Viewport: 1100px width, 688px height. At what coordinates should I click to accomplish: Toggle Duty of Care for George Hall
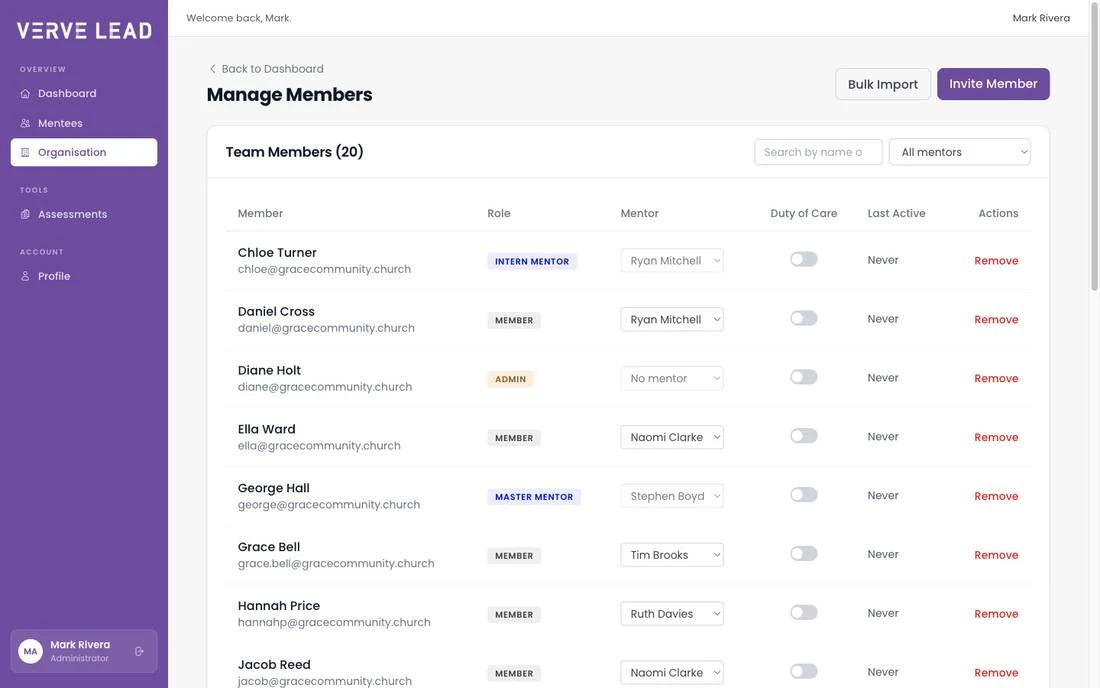click(803, 495)
